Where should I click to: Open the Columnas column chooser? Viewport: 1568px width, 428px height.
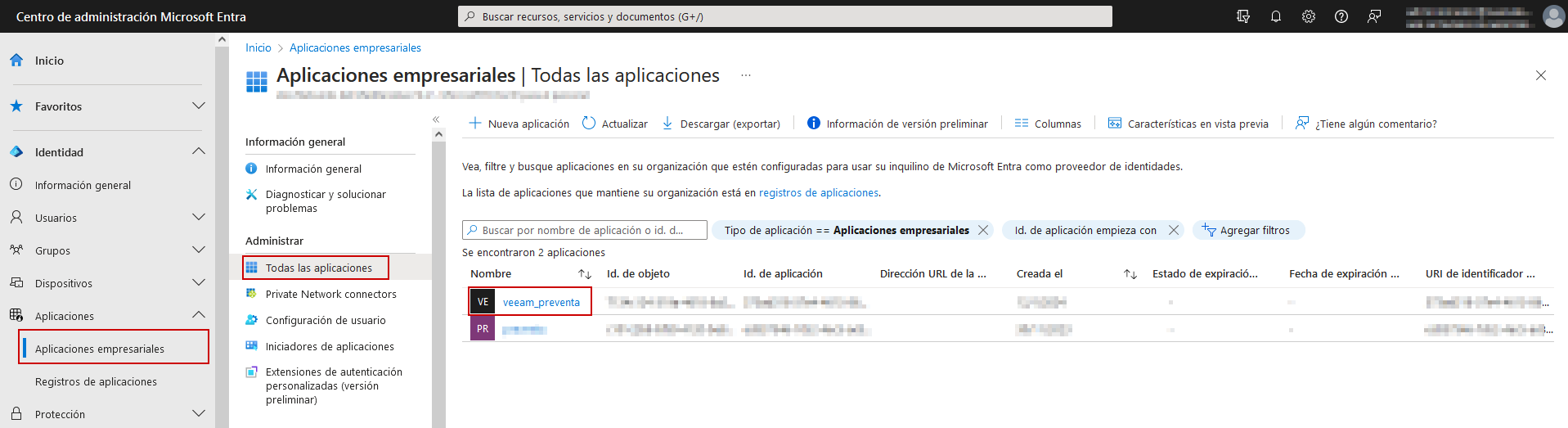1048,124
